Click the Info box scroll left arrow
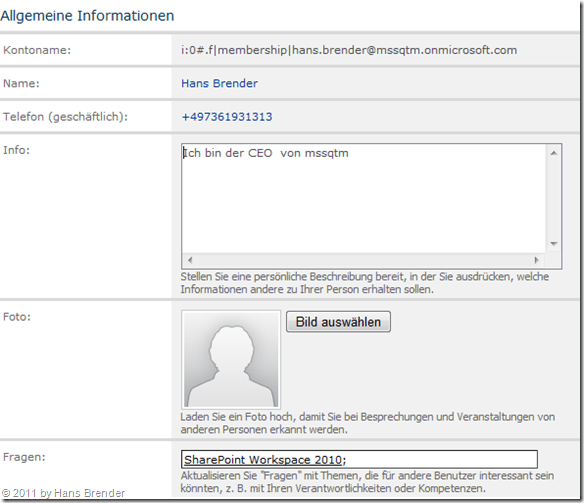Image resolution: width=584 pixels, height=503 pixels. tap(190, 260)
